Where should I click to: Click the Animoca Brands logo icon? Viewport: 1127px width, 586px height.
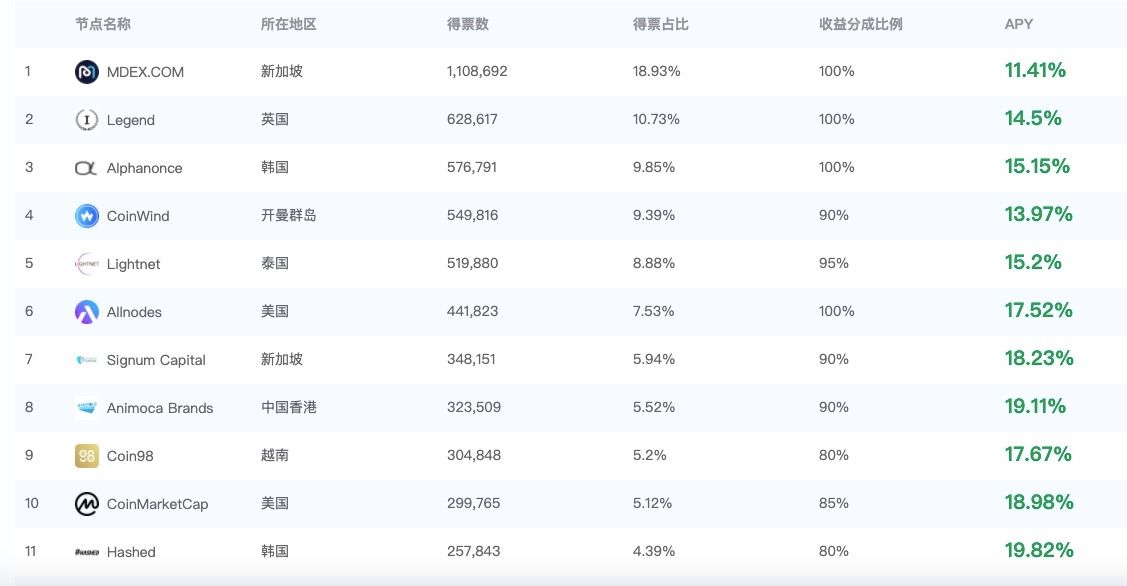[87, 408]
